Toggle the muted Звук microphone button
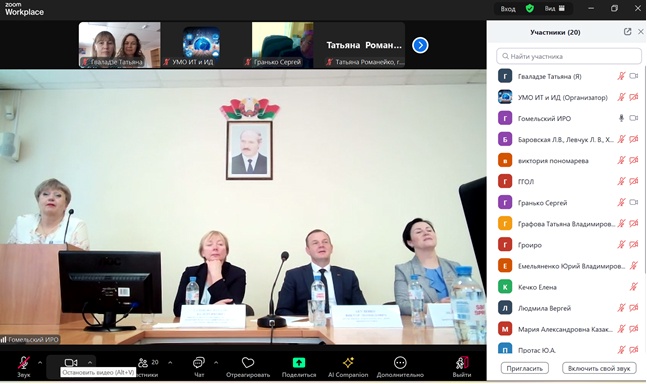647x384 pixels. (24, 363)
